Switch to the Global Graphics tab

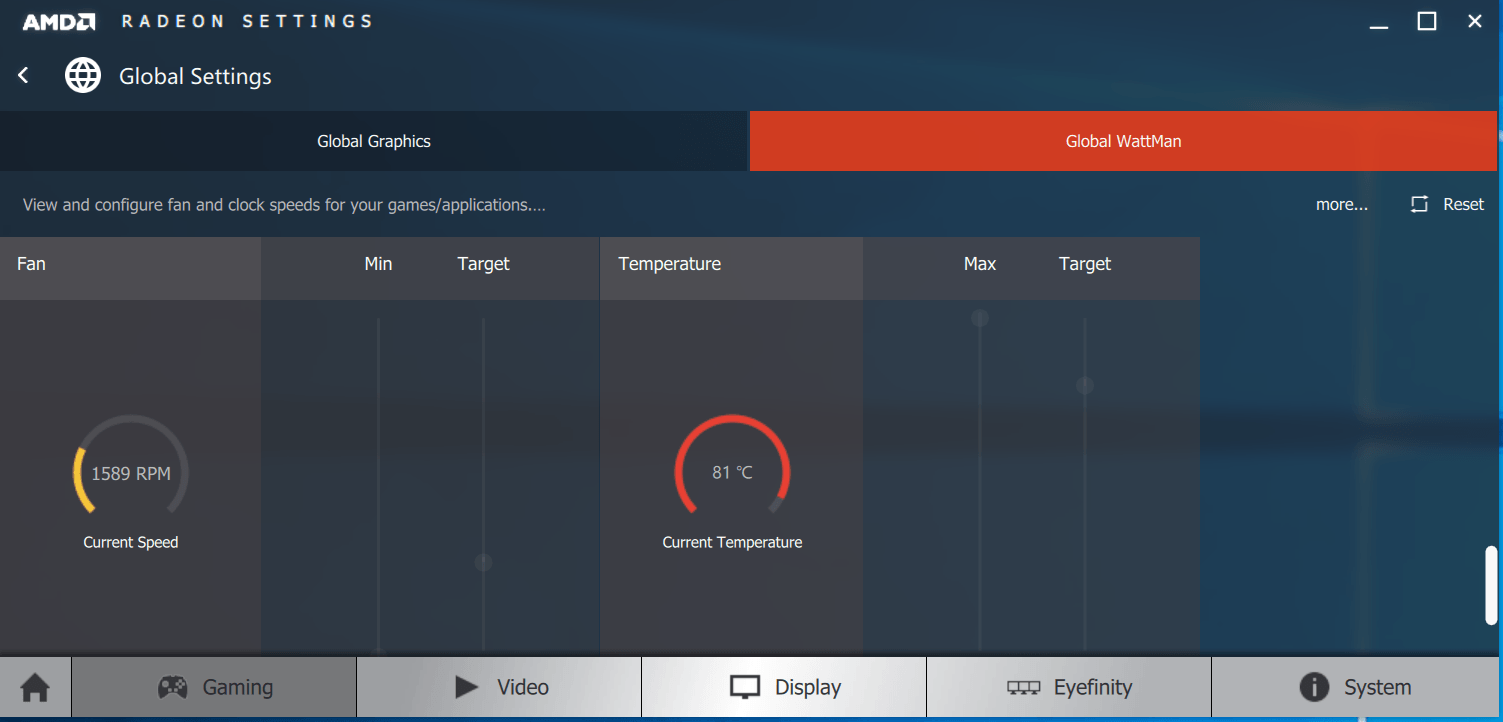click(x=374, y=141)
